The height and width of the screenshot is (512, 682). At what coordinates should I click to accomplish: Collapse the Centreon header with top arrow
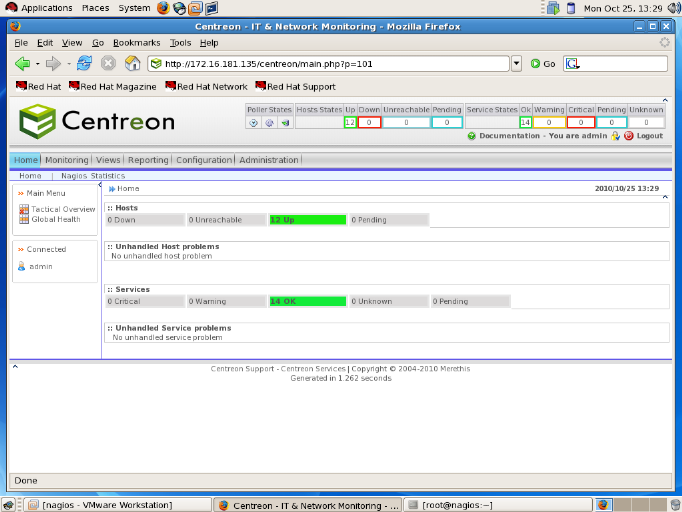click(665, 100)
